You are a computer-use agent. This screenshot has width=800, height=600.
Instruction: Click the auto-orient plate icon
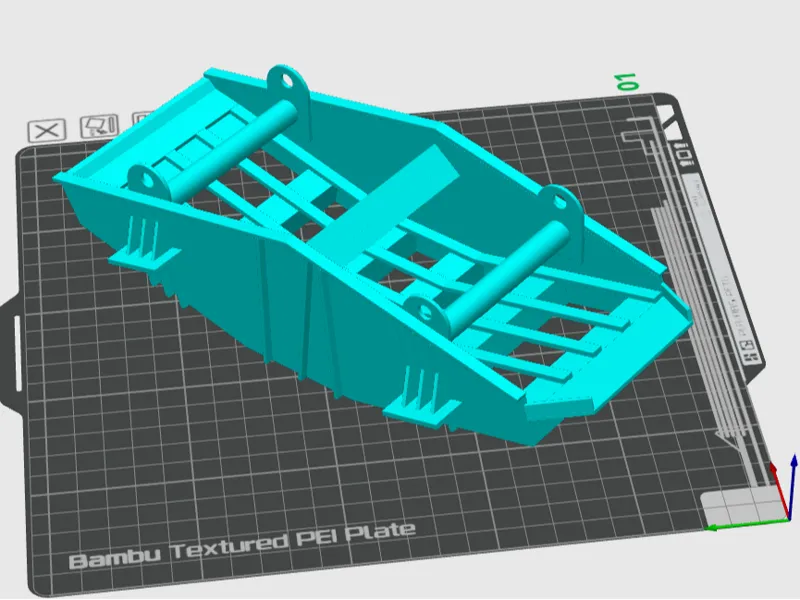(99, 127)
